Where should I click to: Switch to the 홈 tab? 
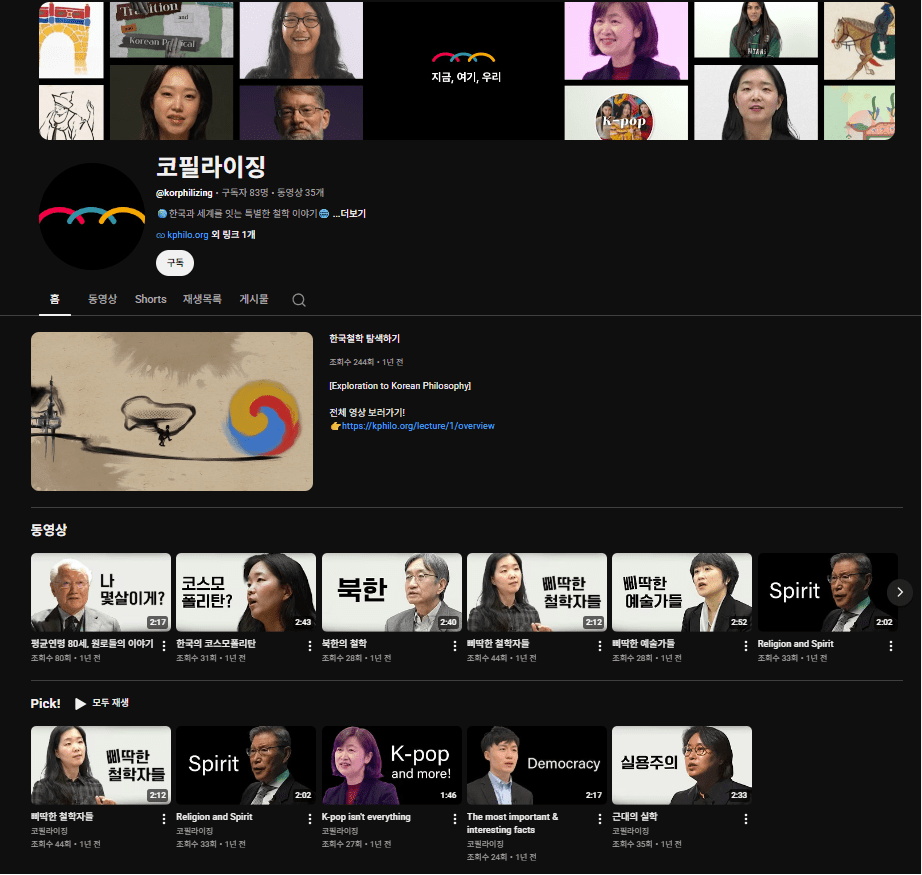[55, 299]
